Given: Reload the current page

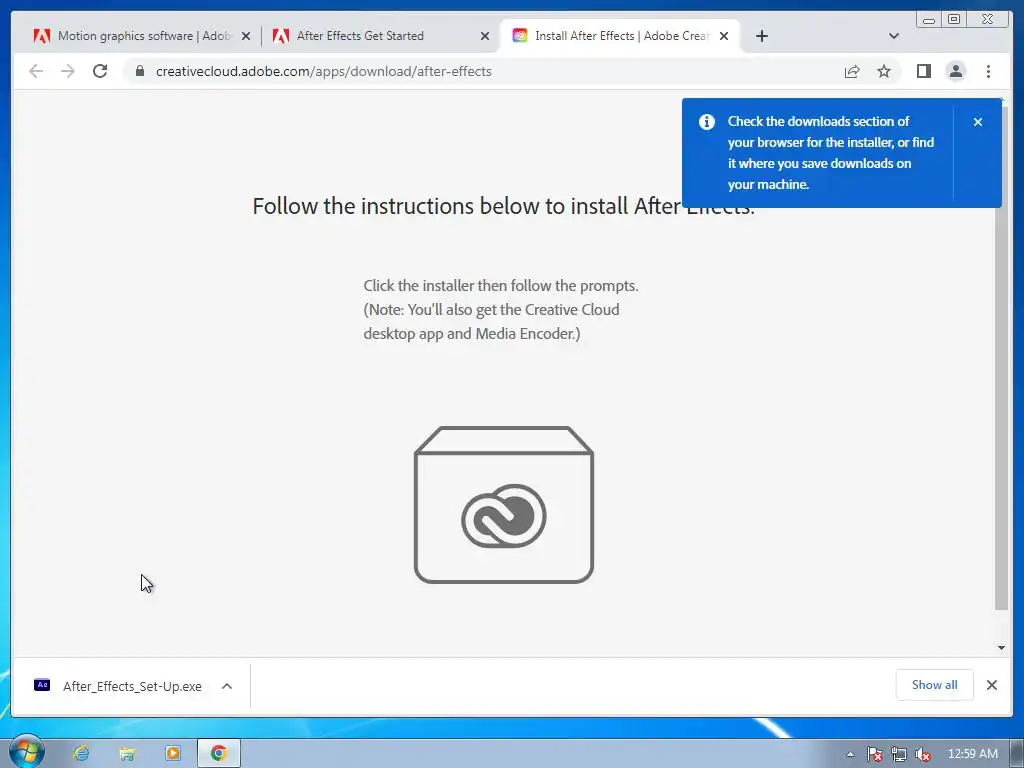Looking at the screenshot, I should point(100,71).
